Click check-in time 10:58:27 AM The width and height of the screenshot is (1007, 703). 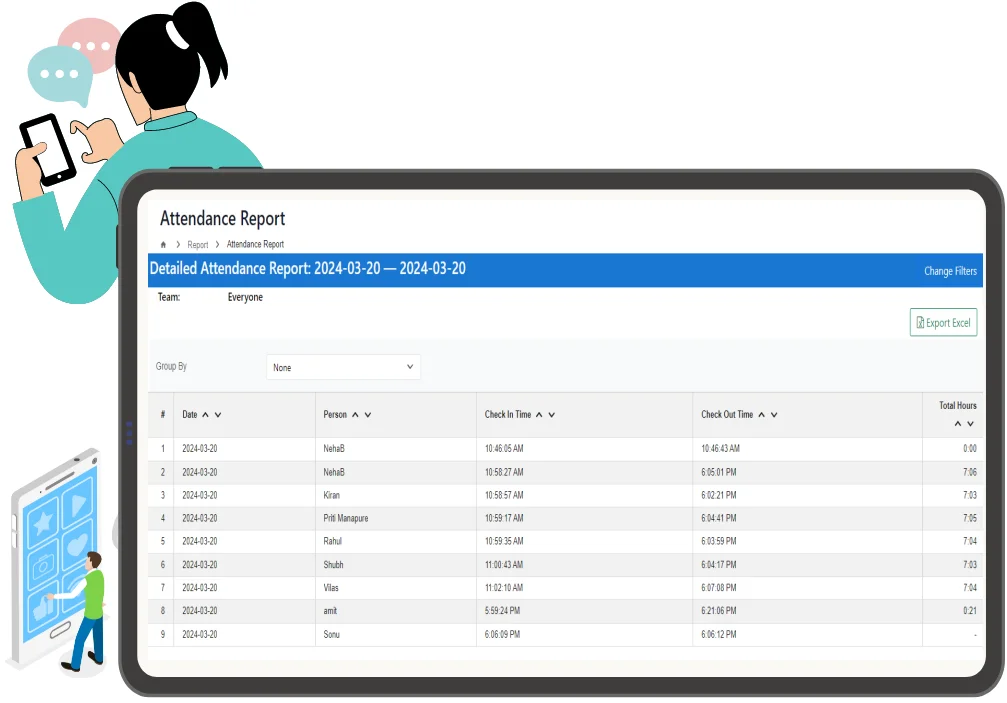point(504,472)
